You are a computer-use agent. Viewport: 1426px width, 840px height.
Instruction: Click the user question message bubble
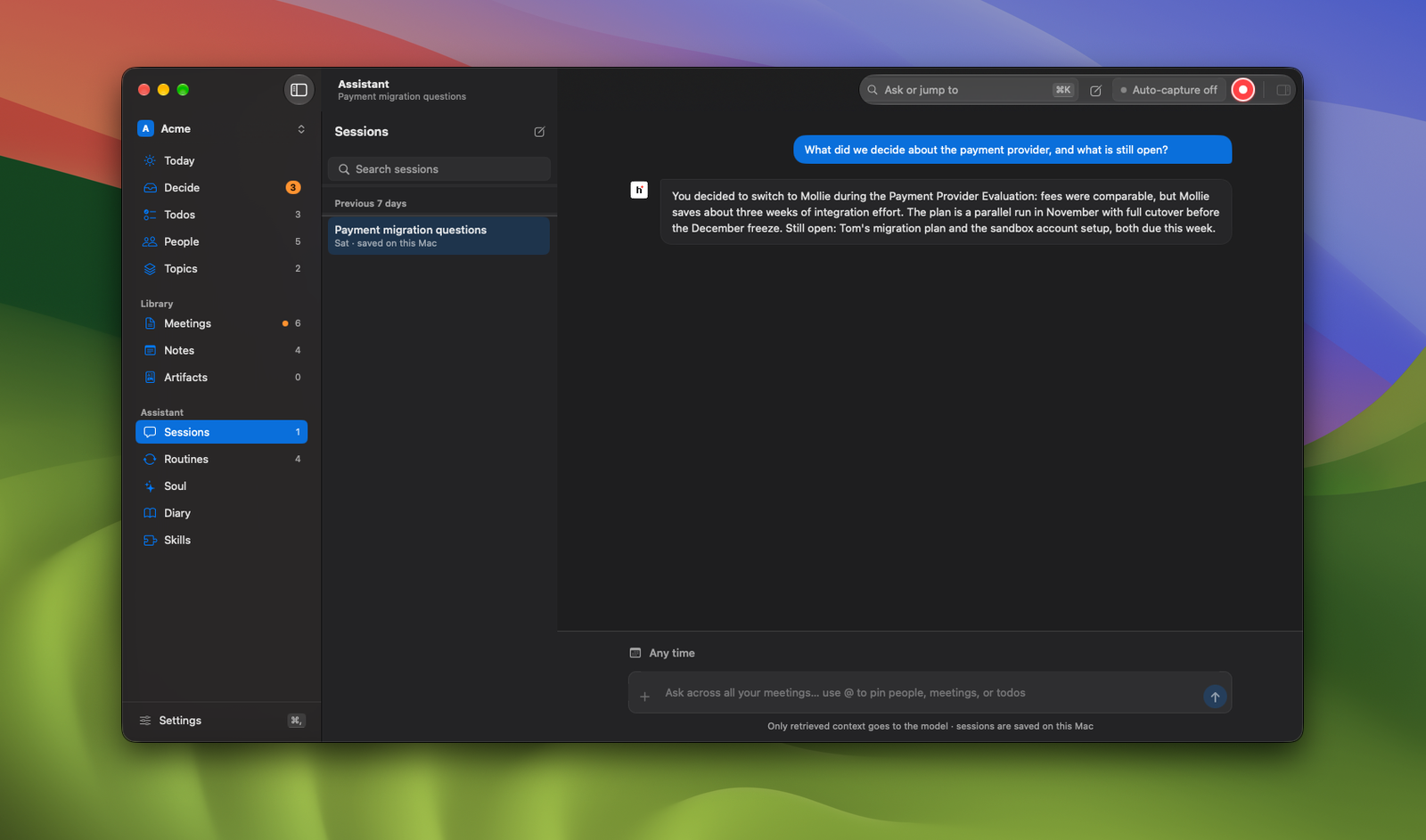(1012, 150)
